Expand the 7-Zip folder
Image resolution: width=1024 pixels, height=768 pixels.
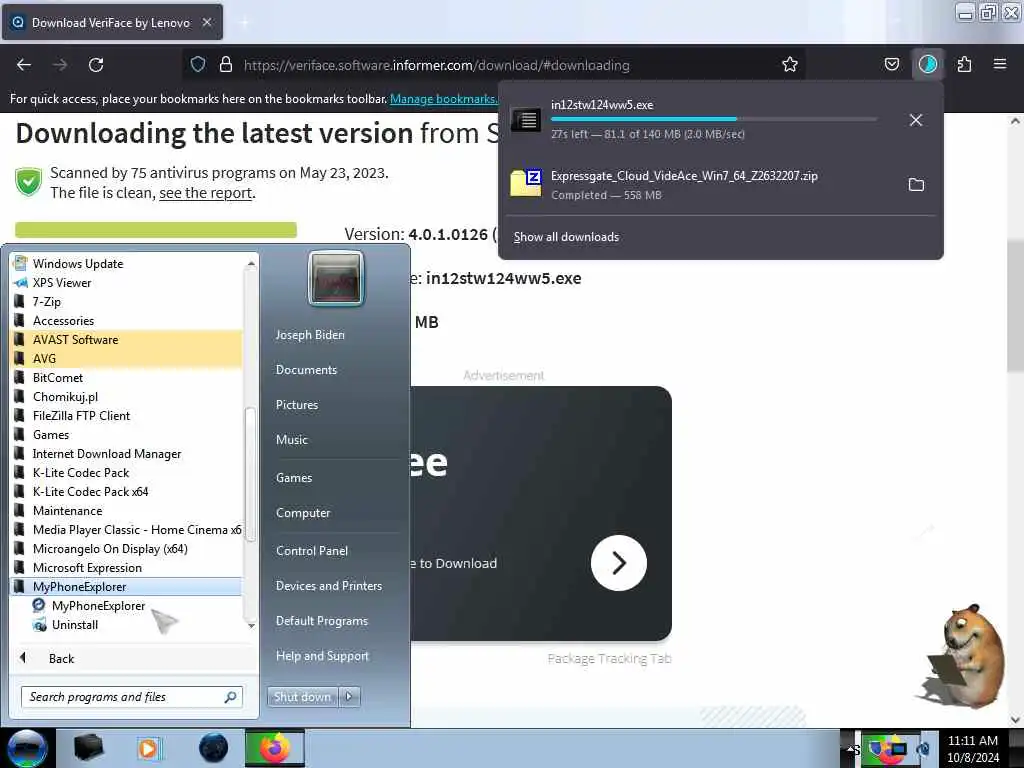click(46, 301)
